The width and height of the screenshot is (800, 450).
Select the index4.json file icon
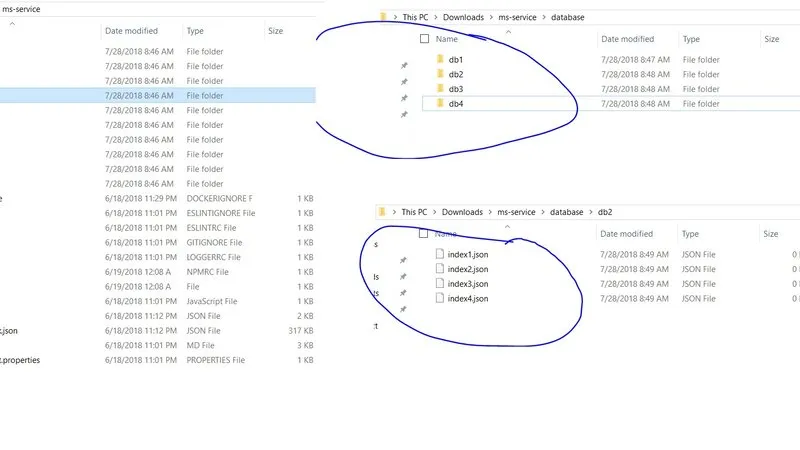click(x=439, y=299)
